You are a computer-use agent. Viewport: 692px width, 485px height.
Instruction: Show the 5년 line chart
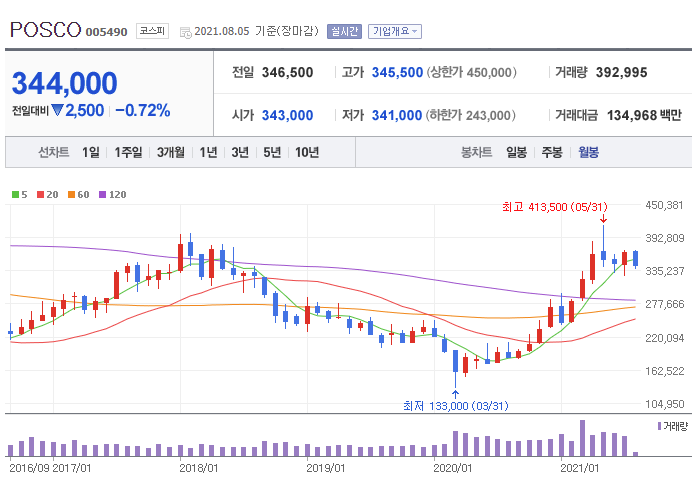272,152
